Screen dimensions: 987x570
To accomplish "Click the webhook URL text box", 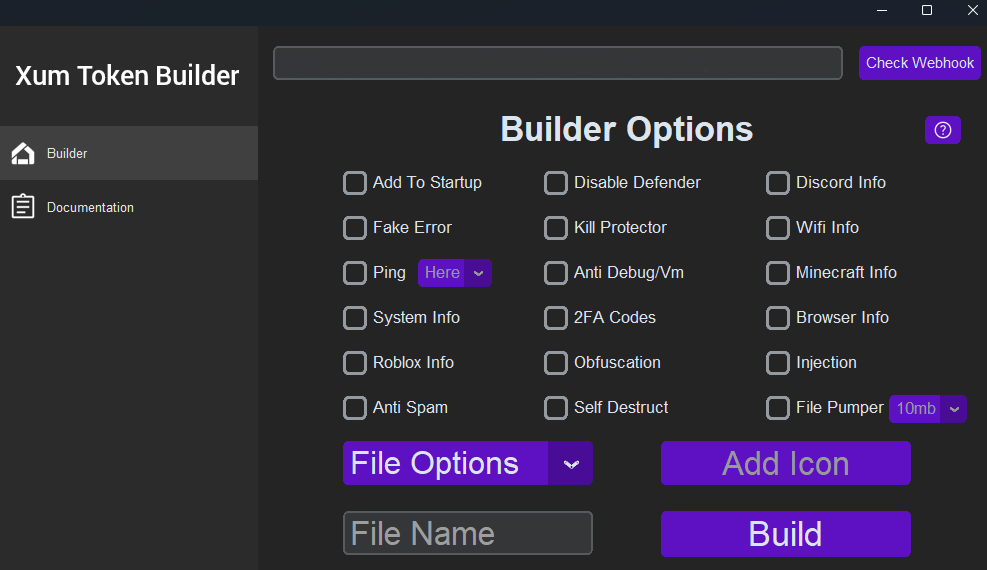I will (558, 63).
